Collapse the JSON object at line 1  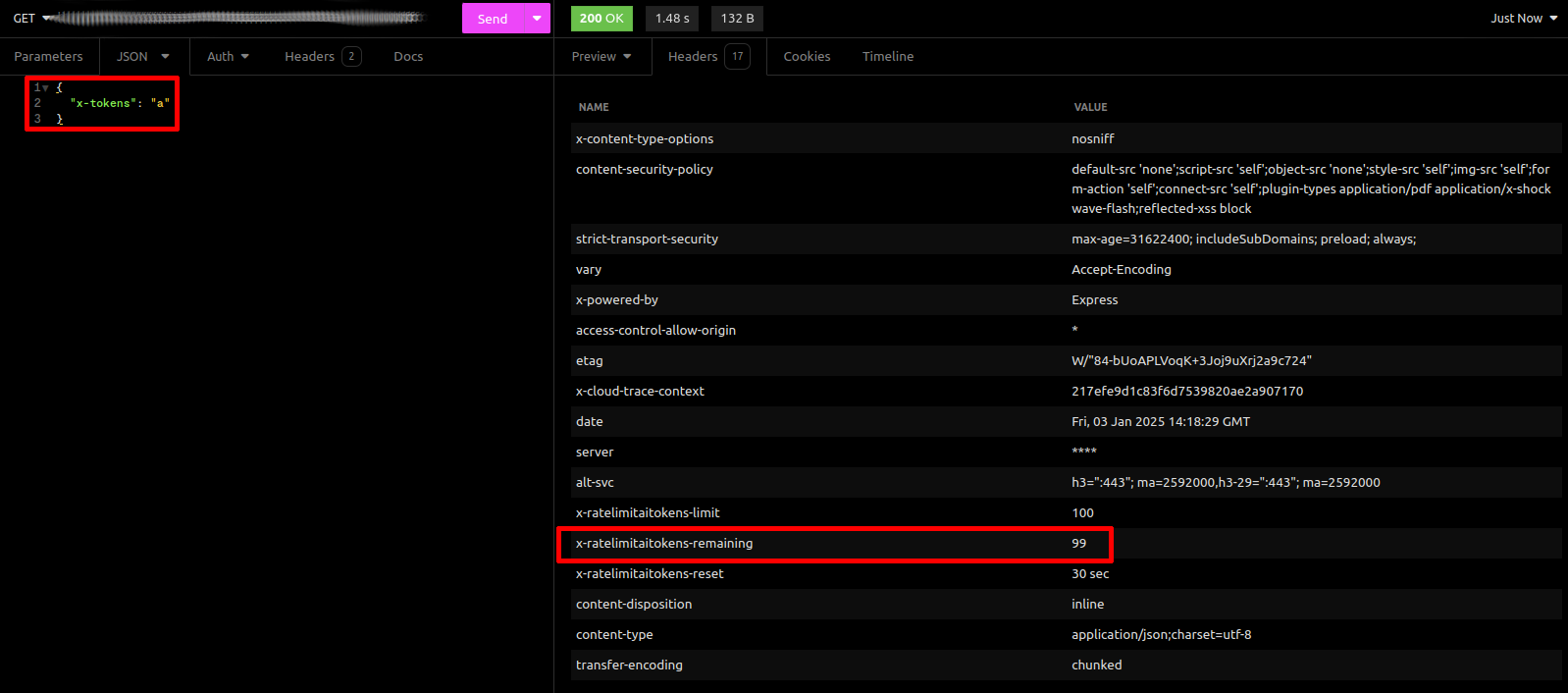(45, 88)
